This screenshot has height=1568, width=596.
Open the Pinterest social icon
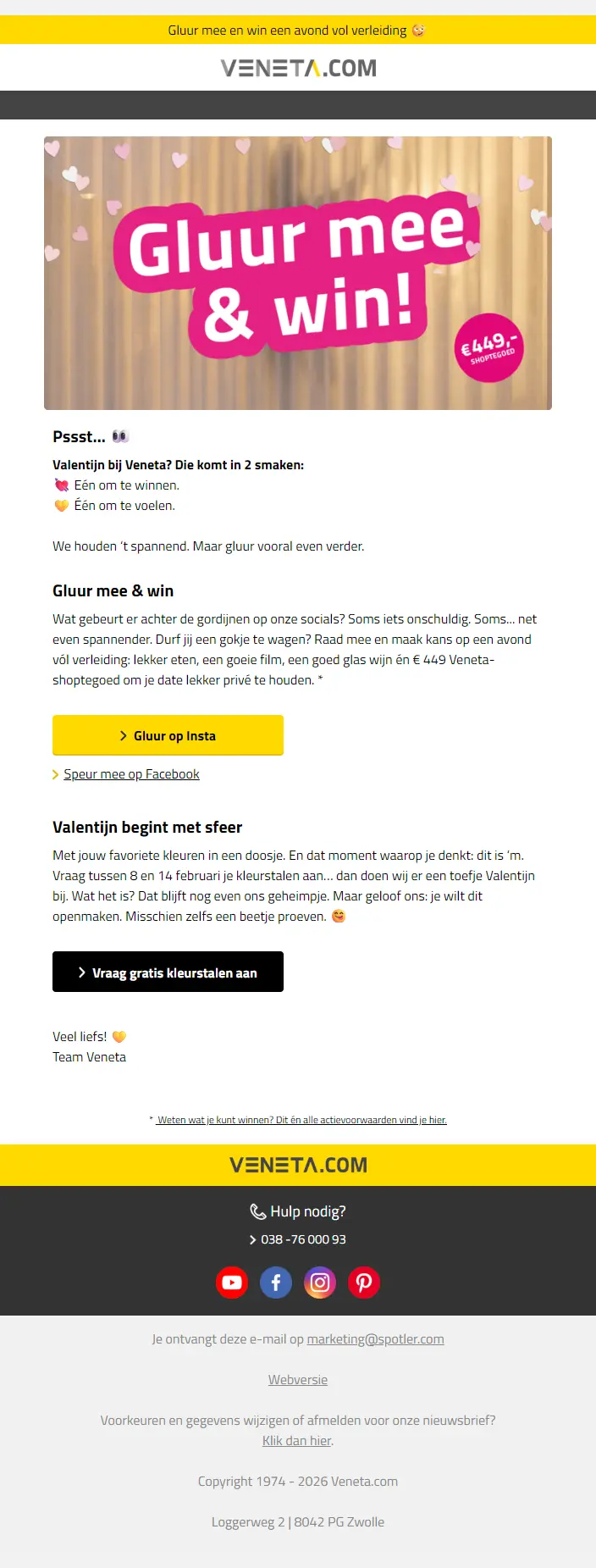pyautogui.click(x=364, y=1283)
